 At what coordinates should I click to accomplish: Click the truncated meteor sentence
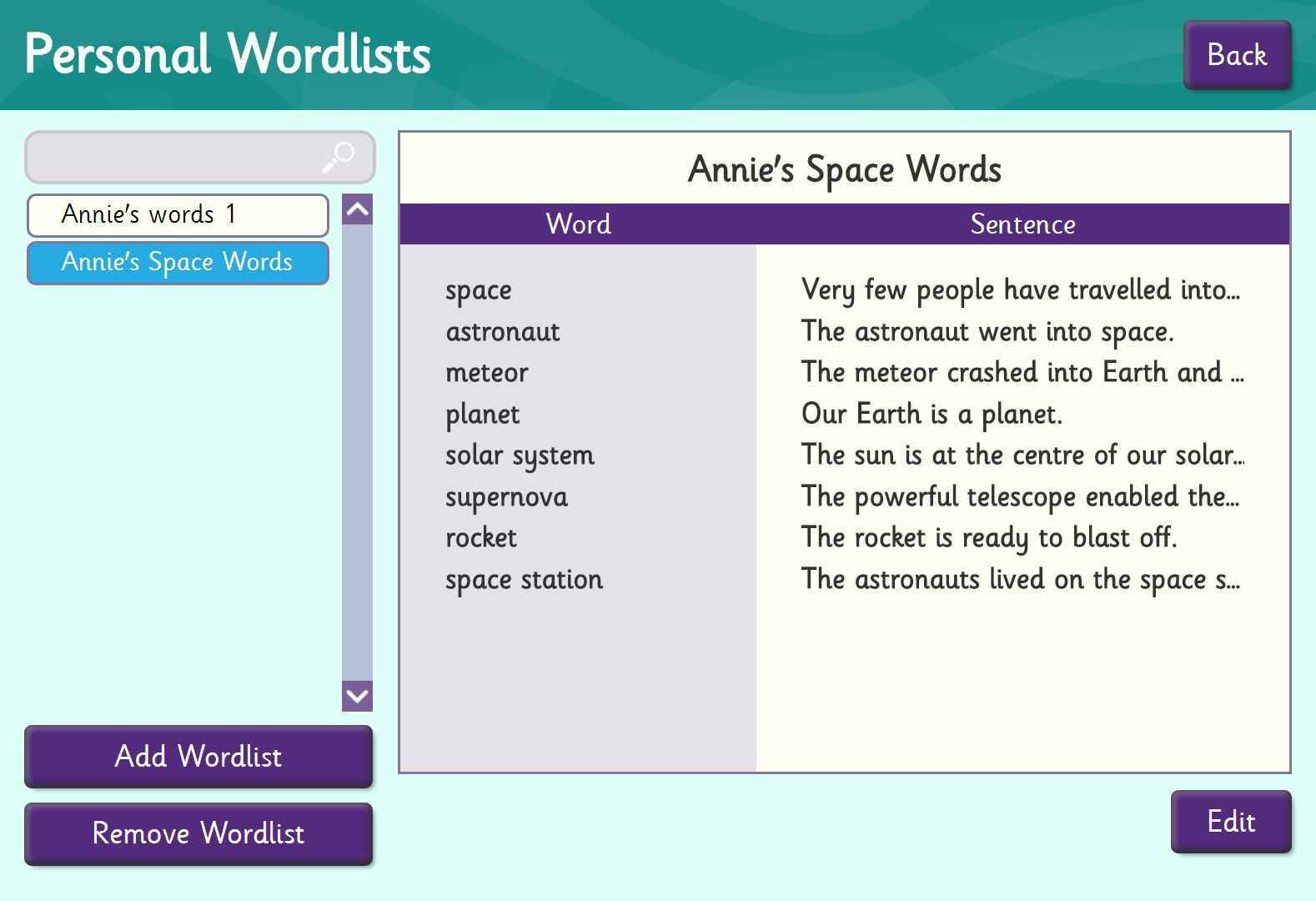point(1022,372)
